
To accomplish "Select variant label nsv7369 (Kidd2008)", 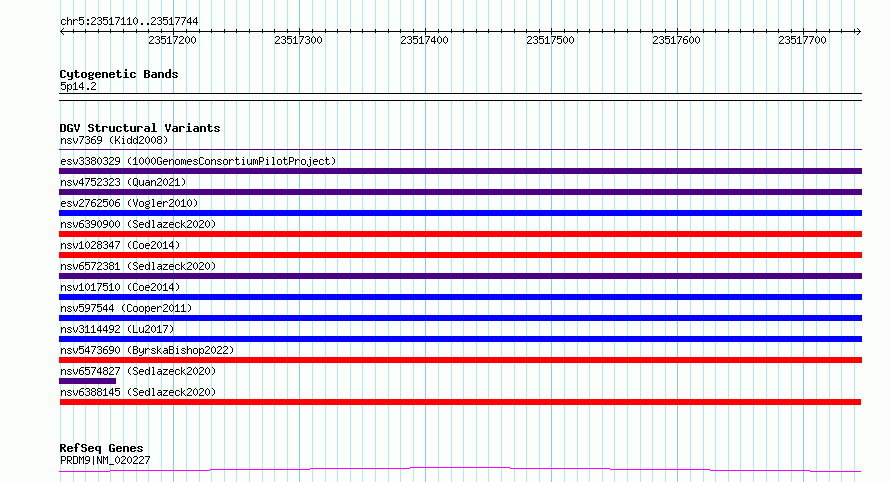I will click(114, 140).
